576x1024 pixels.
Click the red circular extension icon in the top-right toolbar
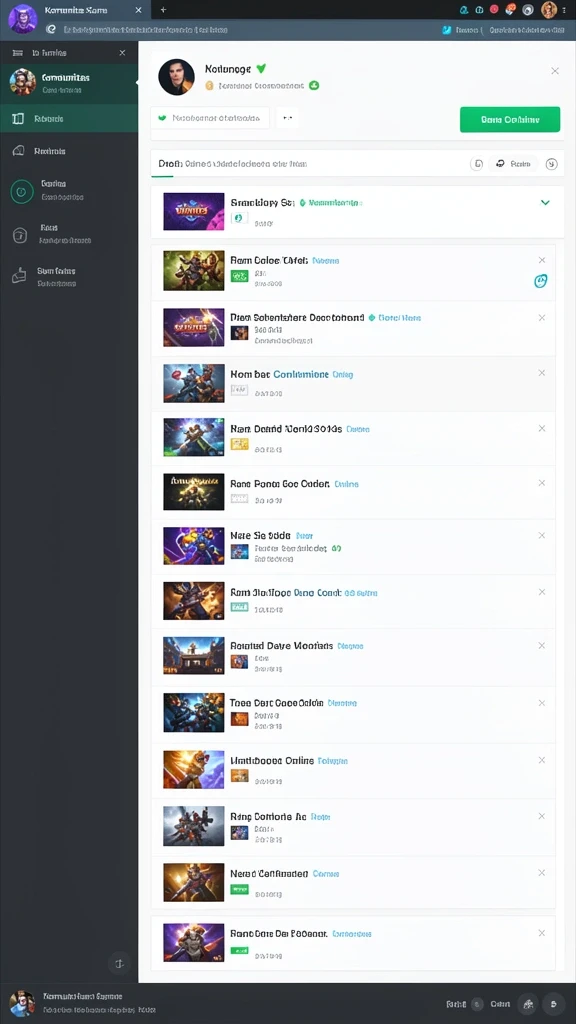click(494, 10)
